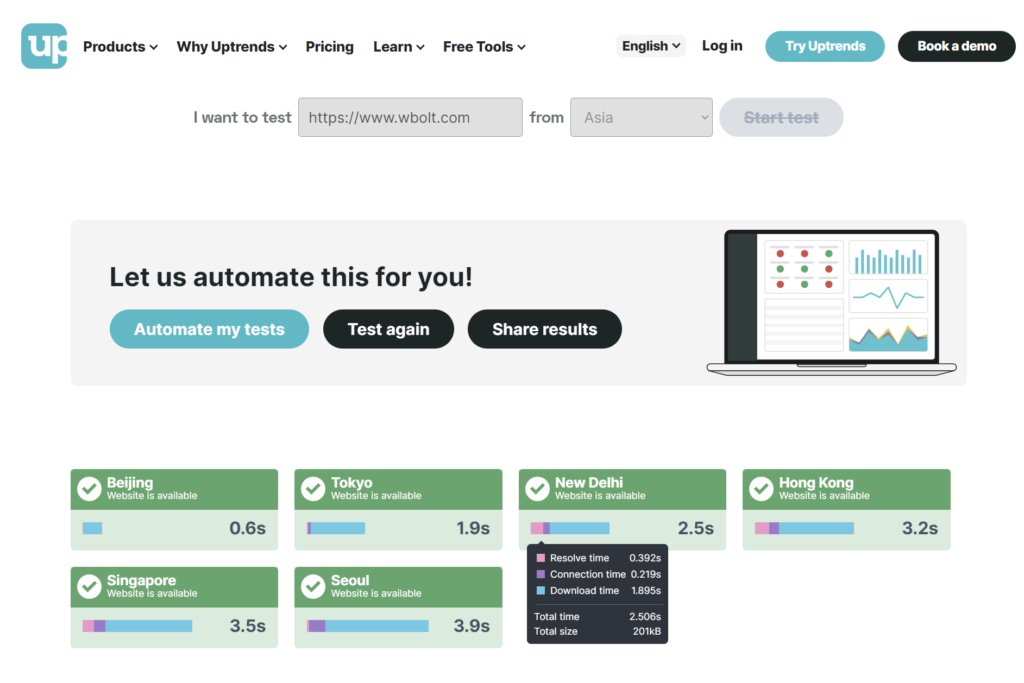Click the Start test button
The width and height of the screenshot is (1024, 683).
point(781,118)
